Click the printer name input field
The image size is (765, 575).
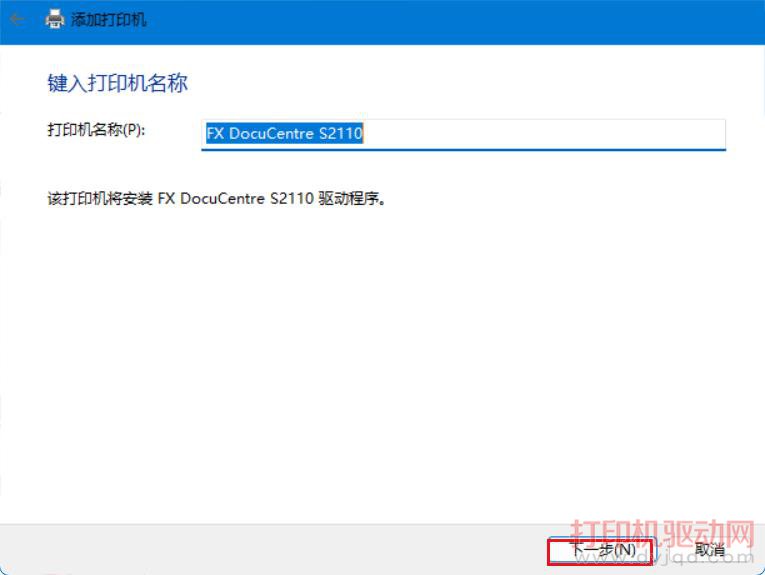[463, 134]
